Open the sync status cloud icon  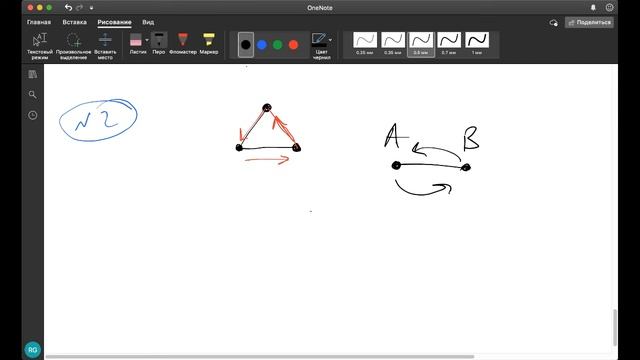pos(553,23)
